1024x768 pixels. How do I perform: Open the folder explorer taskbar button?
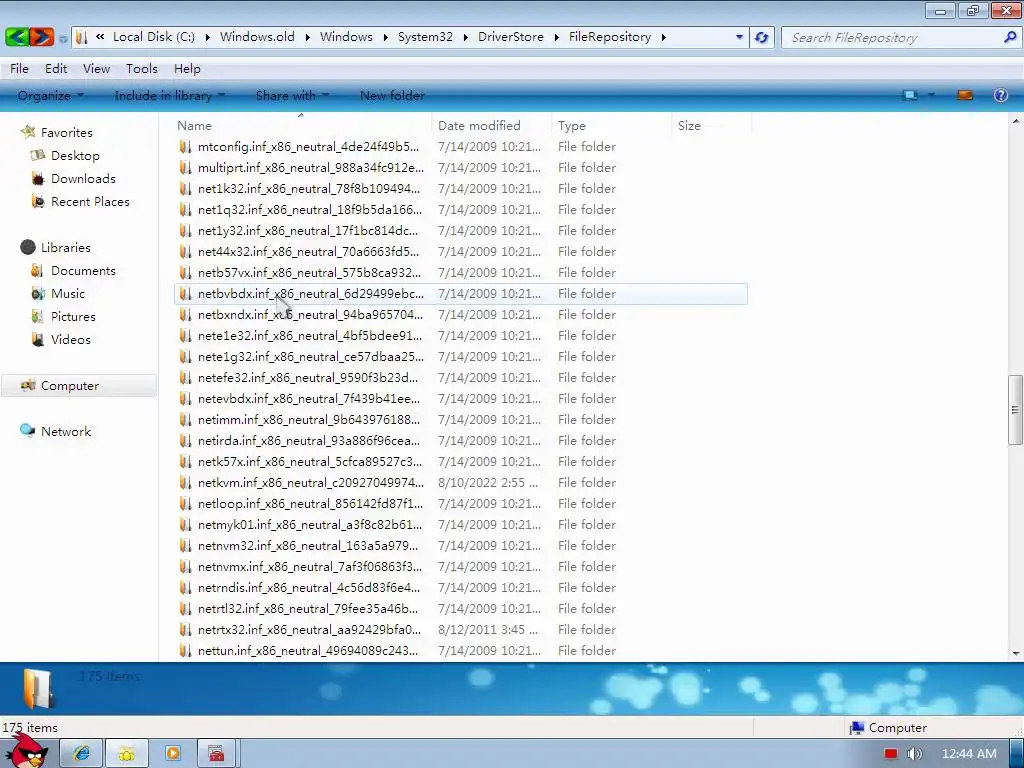tap(127, 754)
